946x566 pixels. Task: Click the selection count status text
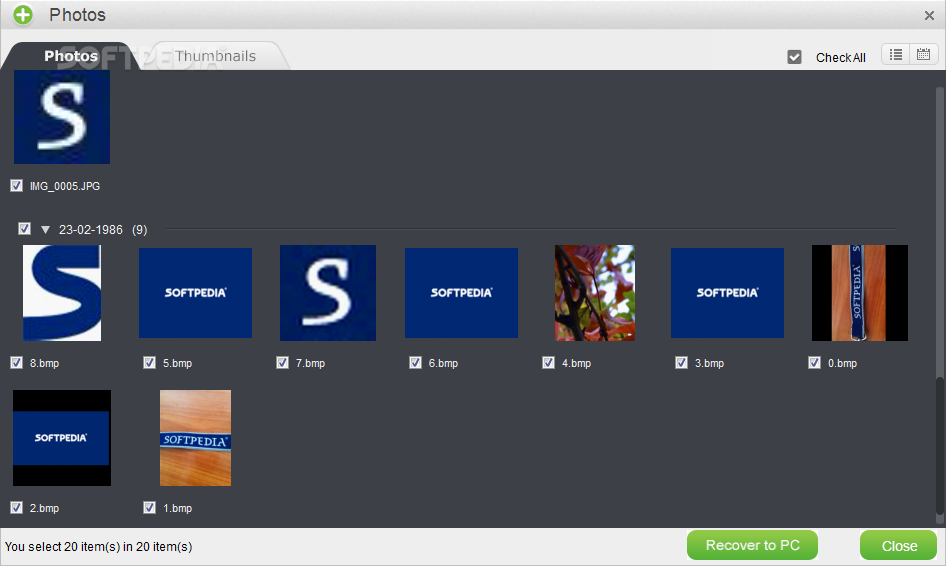[x=98, y=547]
